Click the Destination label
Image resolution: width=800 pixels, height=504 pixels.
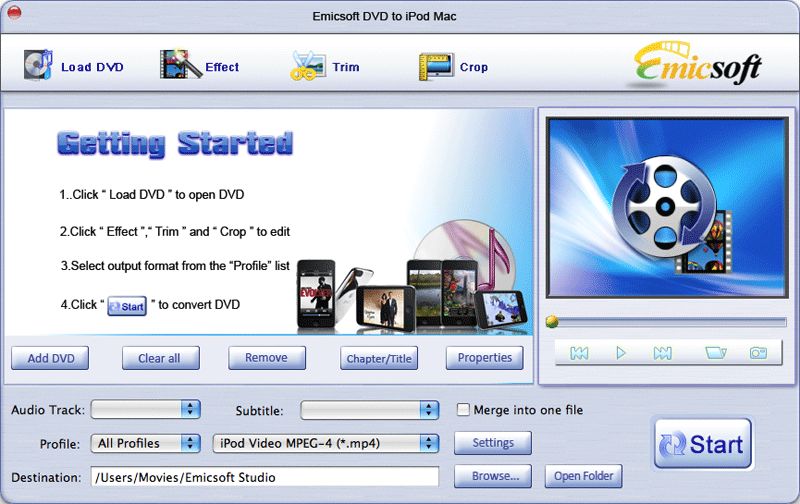(46, 477)
